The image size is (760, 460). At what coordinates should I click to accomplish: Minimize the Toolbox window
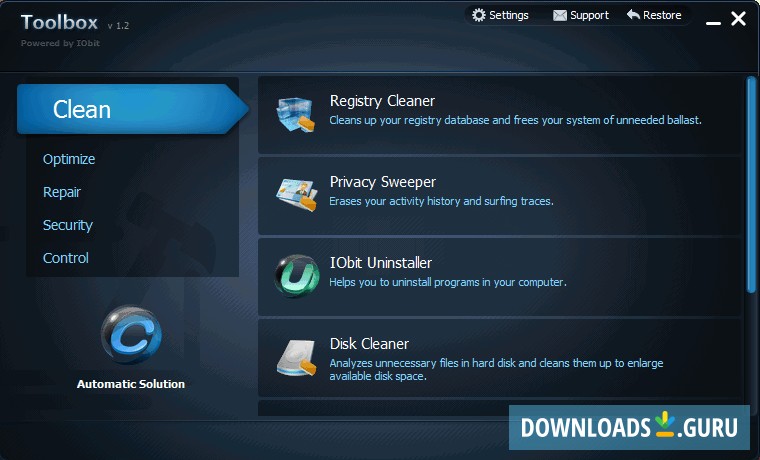713,23
